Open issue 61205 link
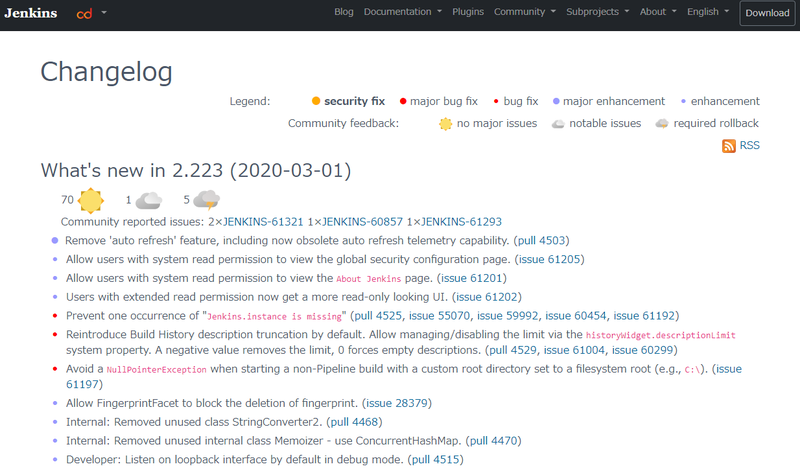This screenshot has width=800, height=473. 549,259
